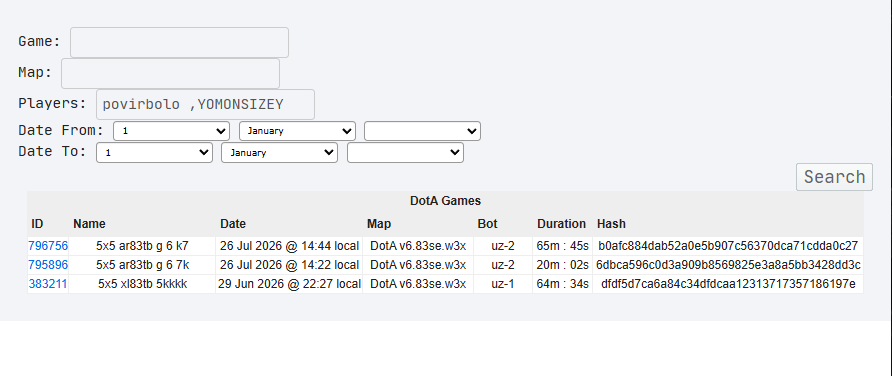The image size is (892, 376).
Task: Click the Search button
Action: pyautogui.click(x=834, y=177)
